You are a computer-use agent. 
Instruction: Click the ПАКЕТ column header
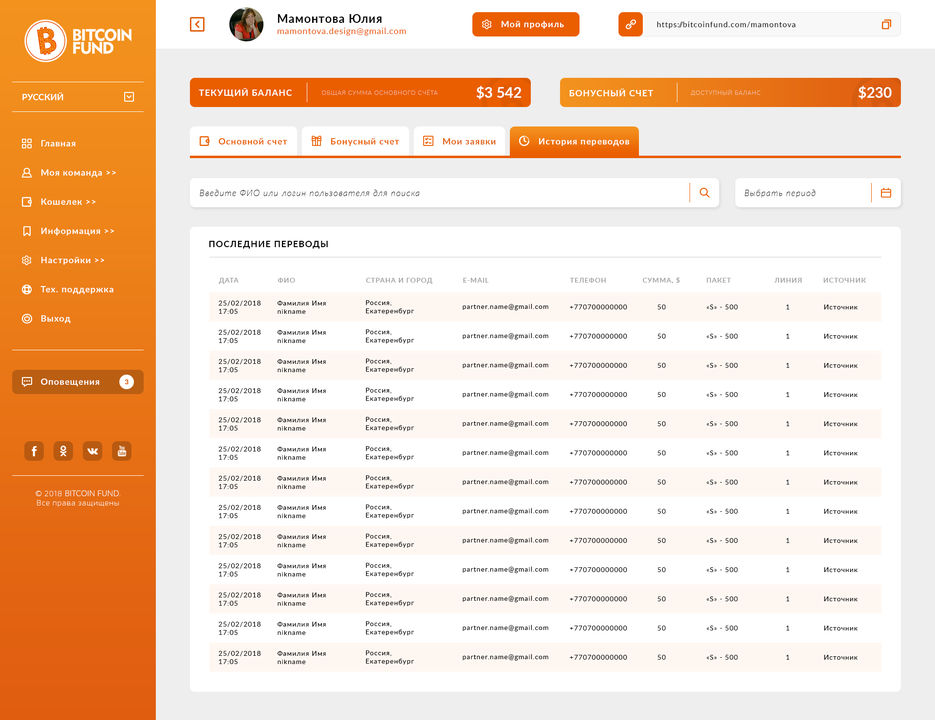(719, 280)
